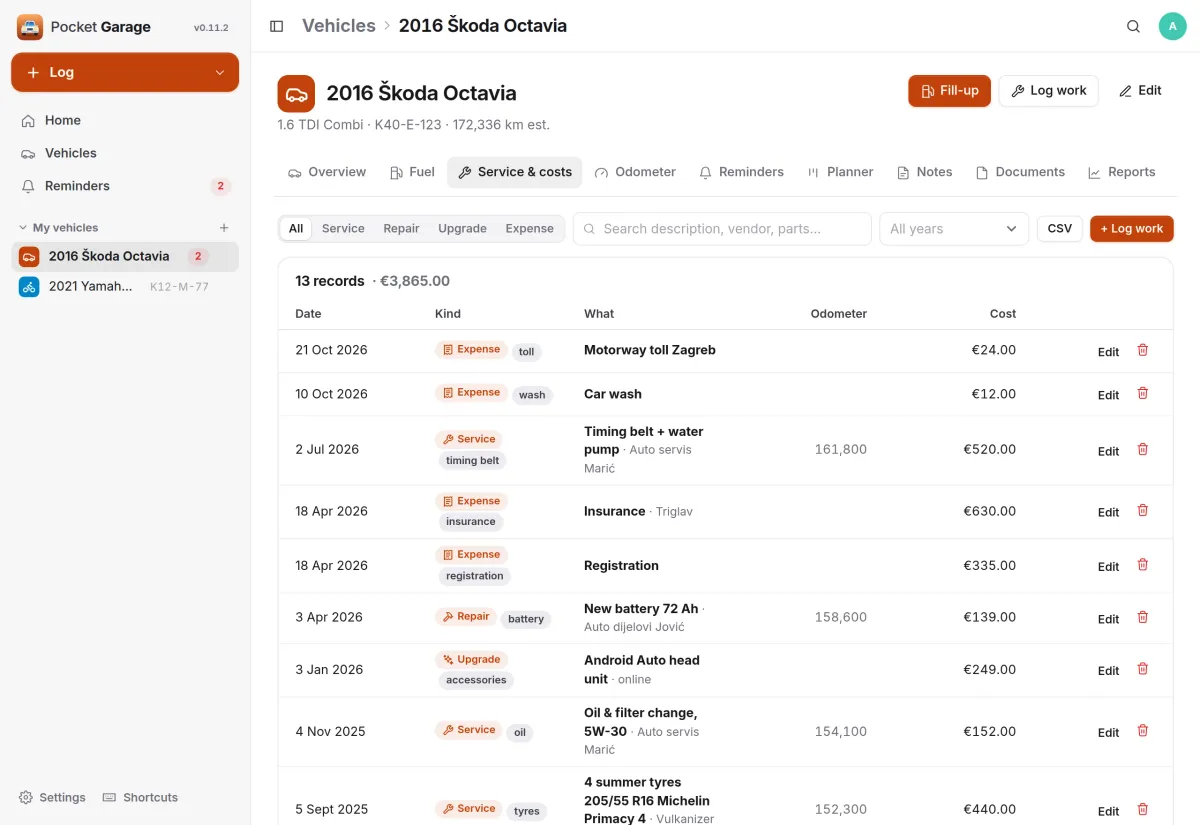Open Shortcuts keyboard item

coord(141,797)
